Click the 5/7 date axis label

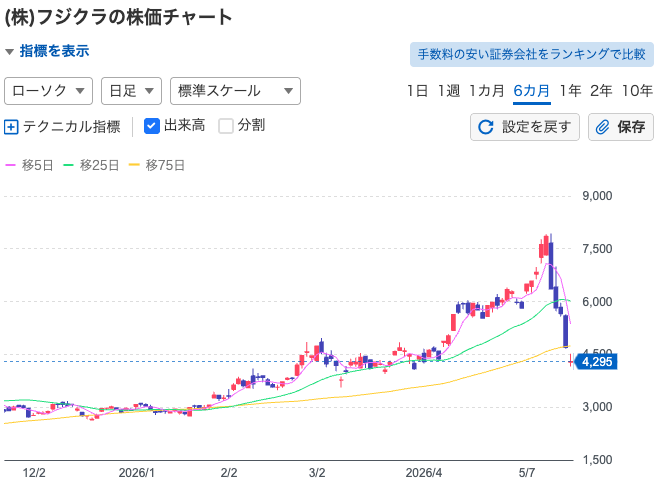[527, 473]
